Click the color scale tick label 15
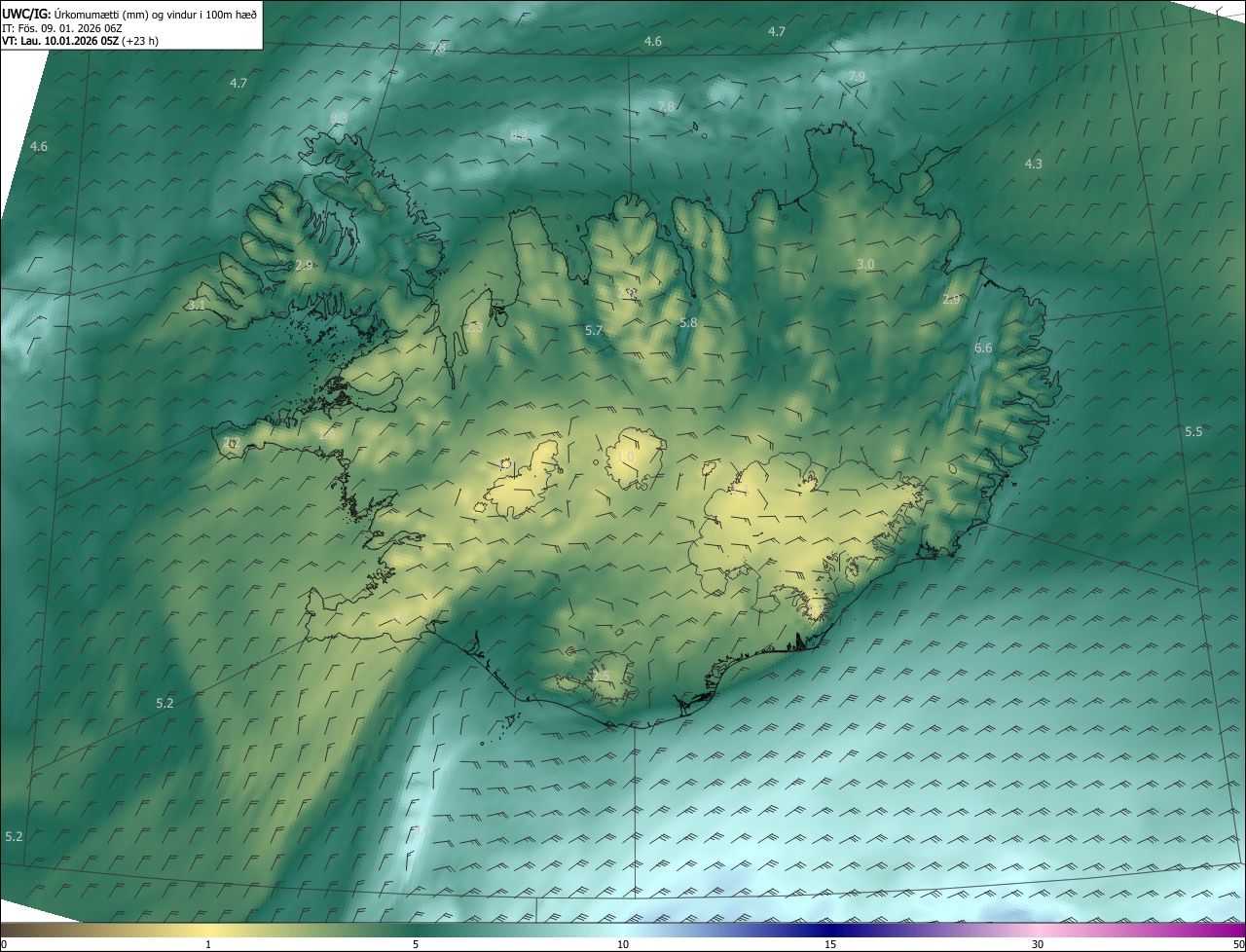 (x=830, y=945)
